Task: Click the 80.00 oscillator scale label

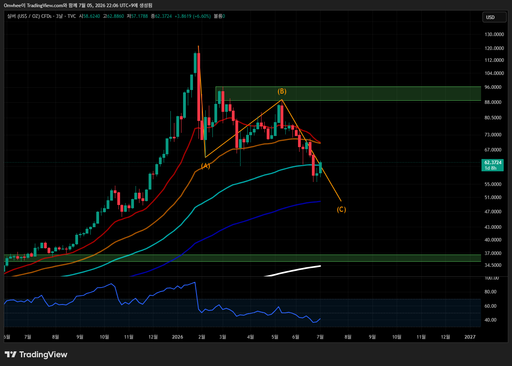Action: click(490, 292)
